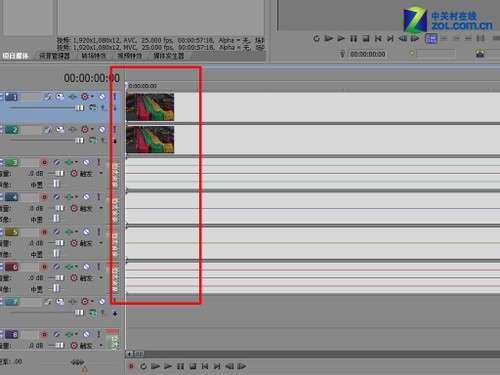The width and height of the screenshot is (500, 375).
Task: Click track 2 bypass motion blur icon
Action: pos(48,129)
